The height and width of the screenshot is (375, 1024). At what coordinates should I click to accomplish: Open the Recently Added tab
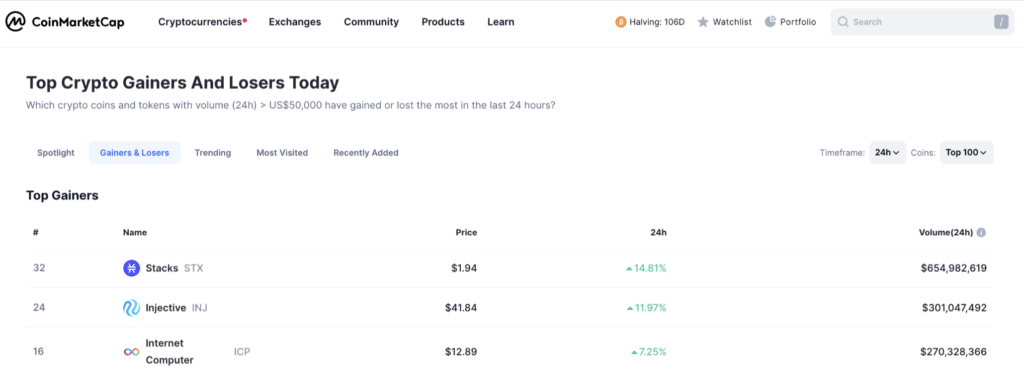pyautogui.click(x=366, y=153)
